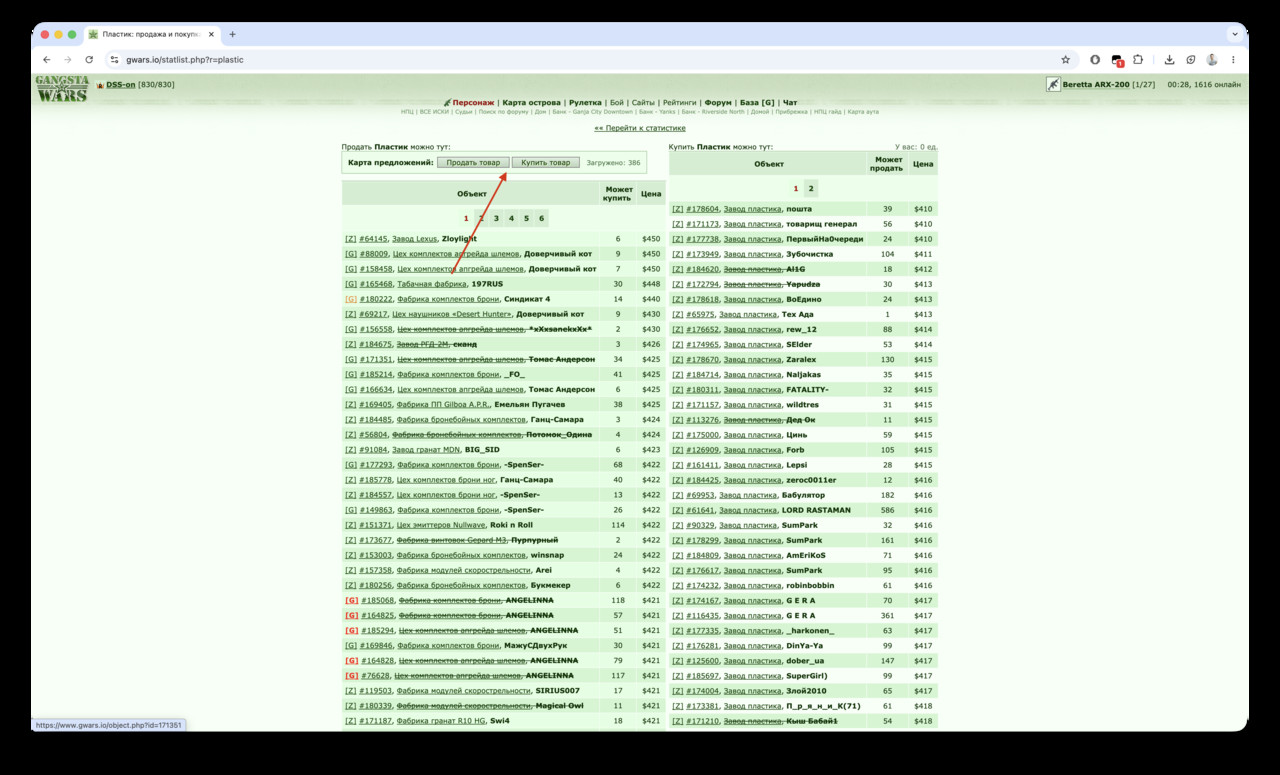The width and height of the screenshot is (1280, 775).
Task: Open the Форум menu item
Action: tap(717, 102)
